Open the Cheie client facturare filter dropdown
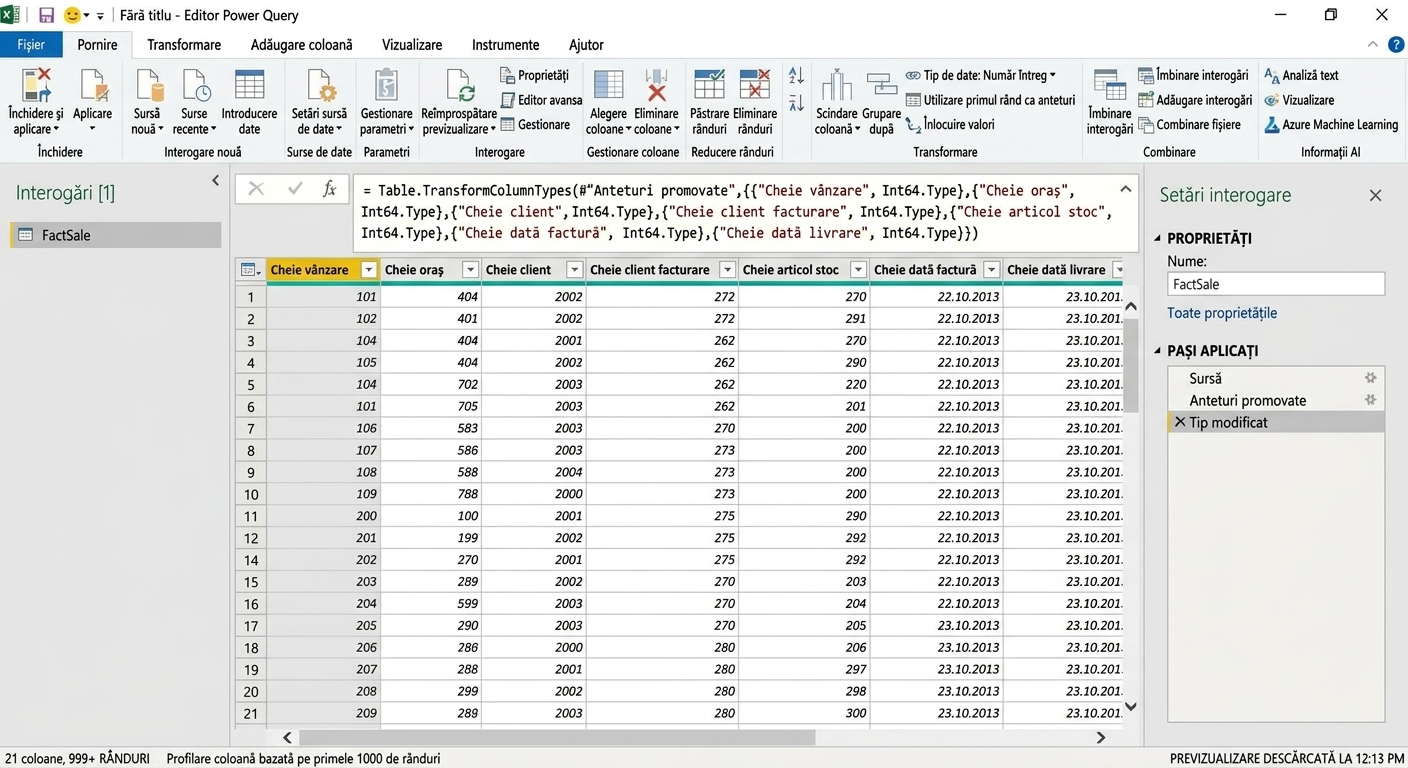Screen dimensions: 1408x768 pos(727,270)
